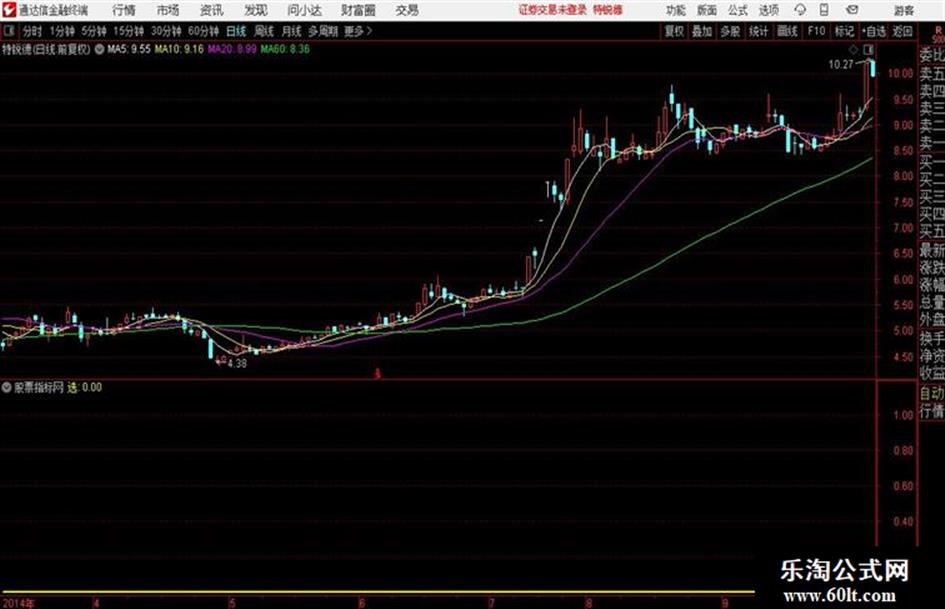The height and width of the screenshot is (609, 945).
Task: Expand the main chart indicator dropdown arrow
Action: click(99, 49)
